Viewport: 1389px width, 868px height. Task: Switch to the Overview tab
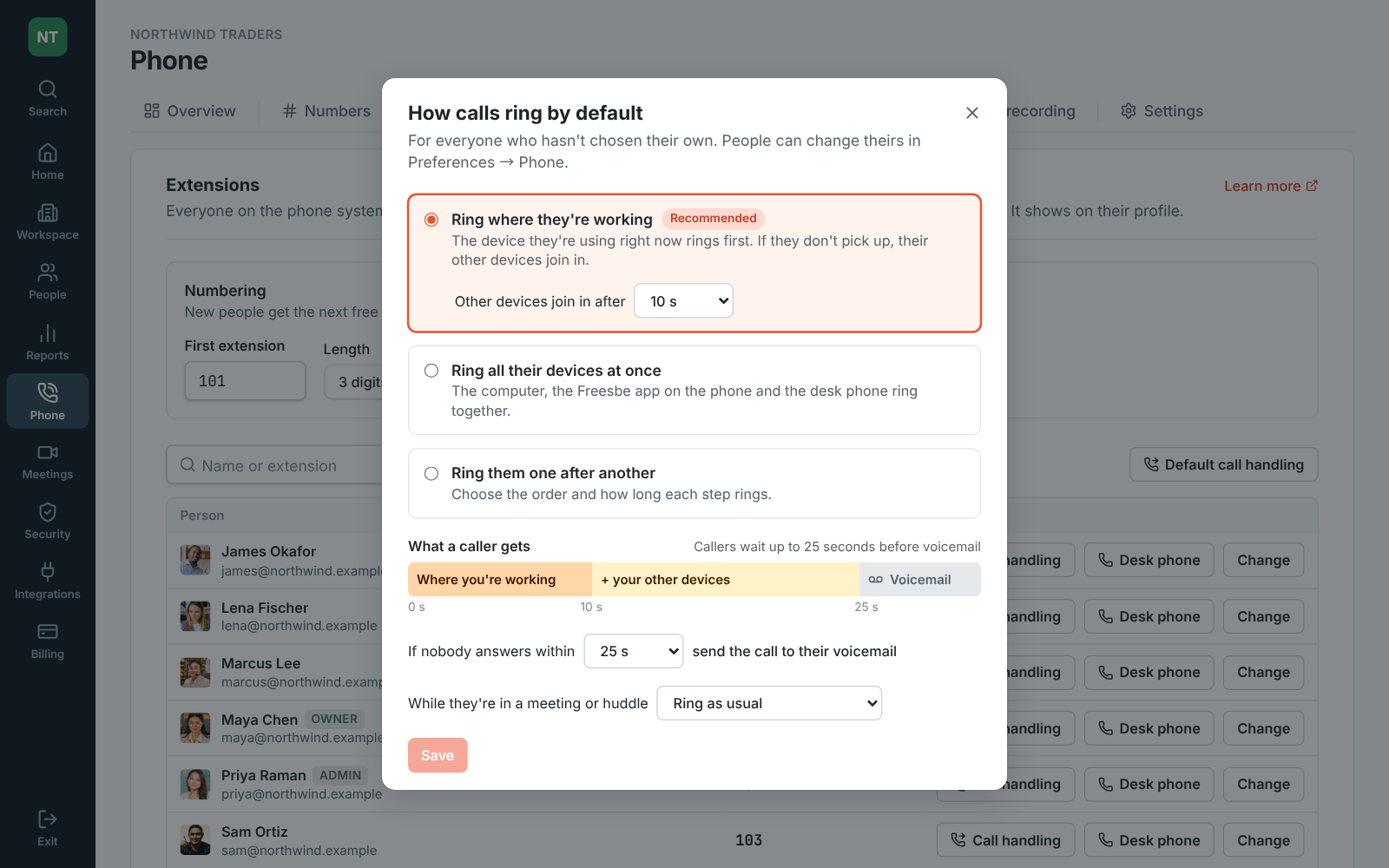click(190, 111)
